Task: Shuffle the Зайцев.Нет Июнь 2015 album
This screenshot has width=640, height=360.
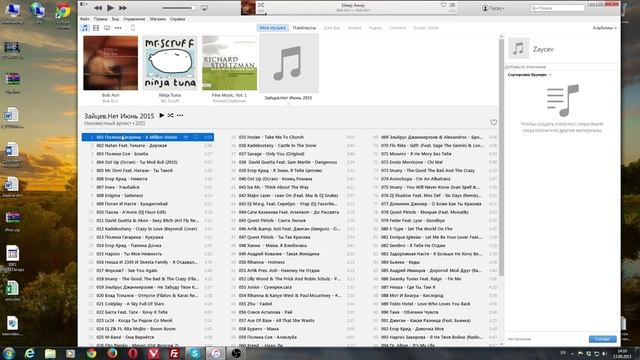Action: point(171,116)
